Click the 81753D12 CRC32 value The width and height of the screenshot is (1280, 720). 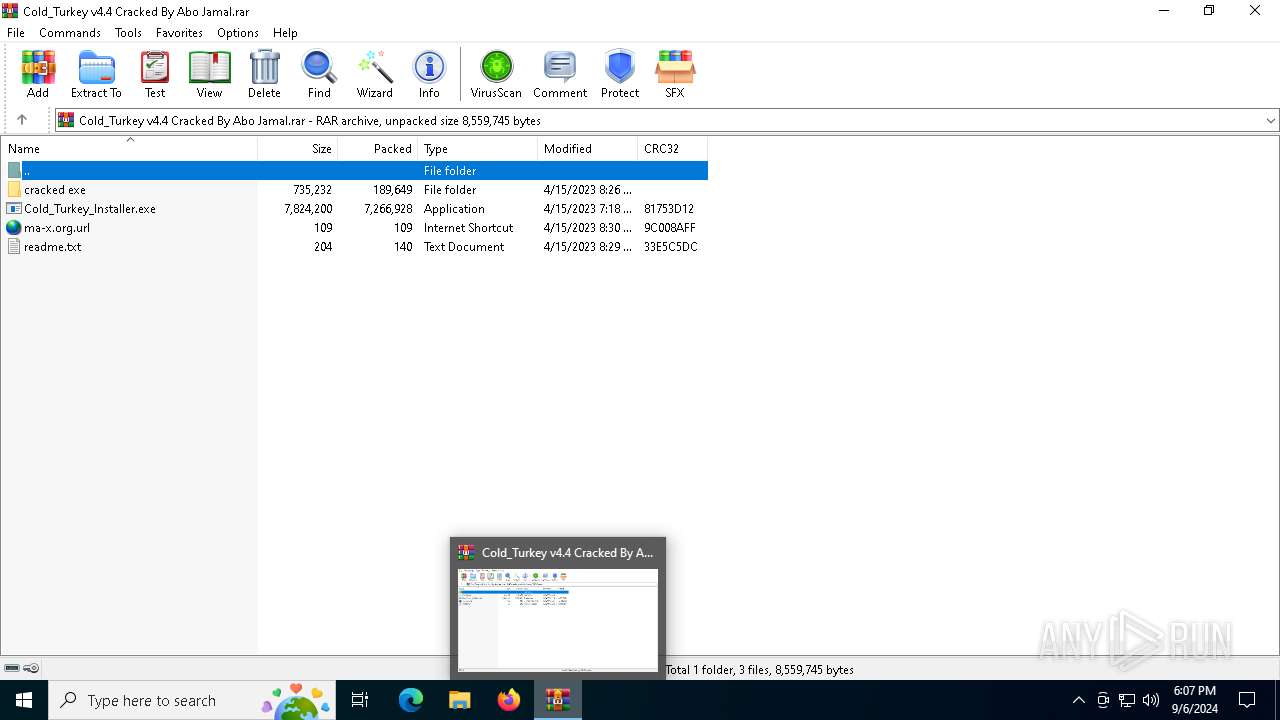pos(669,209)
